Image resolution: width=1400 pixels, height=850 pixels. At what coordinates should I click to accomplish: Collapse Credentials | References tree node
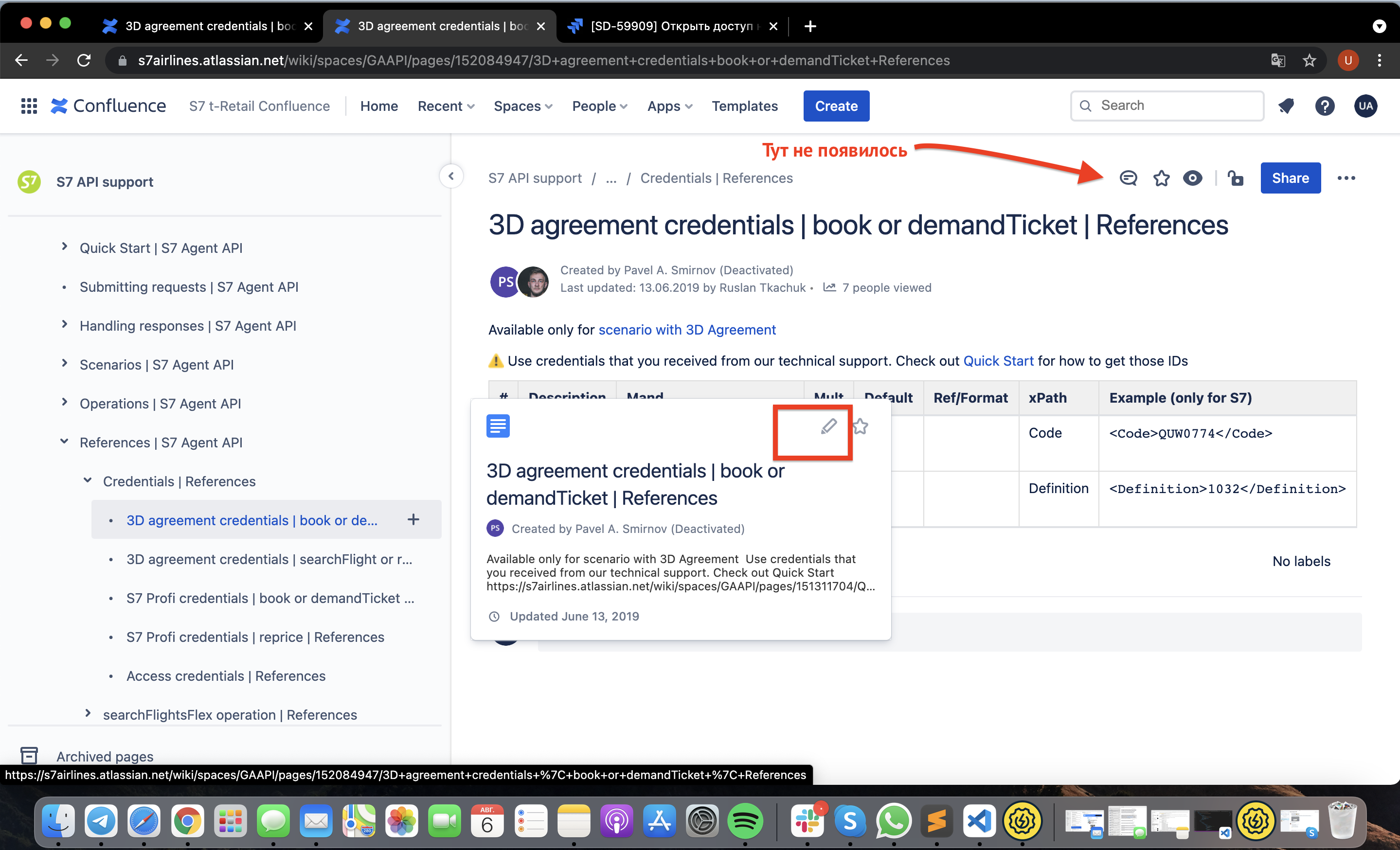[88, 480]
